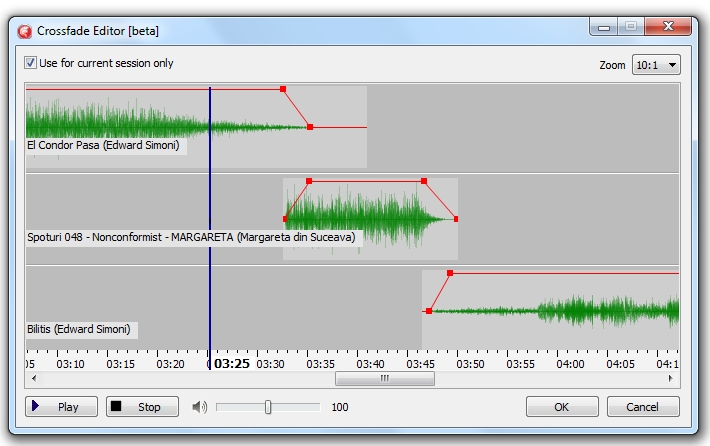Click the scrollbar left arrow
The height and width of the screenshot is (446, 710).
pos(34,379)
